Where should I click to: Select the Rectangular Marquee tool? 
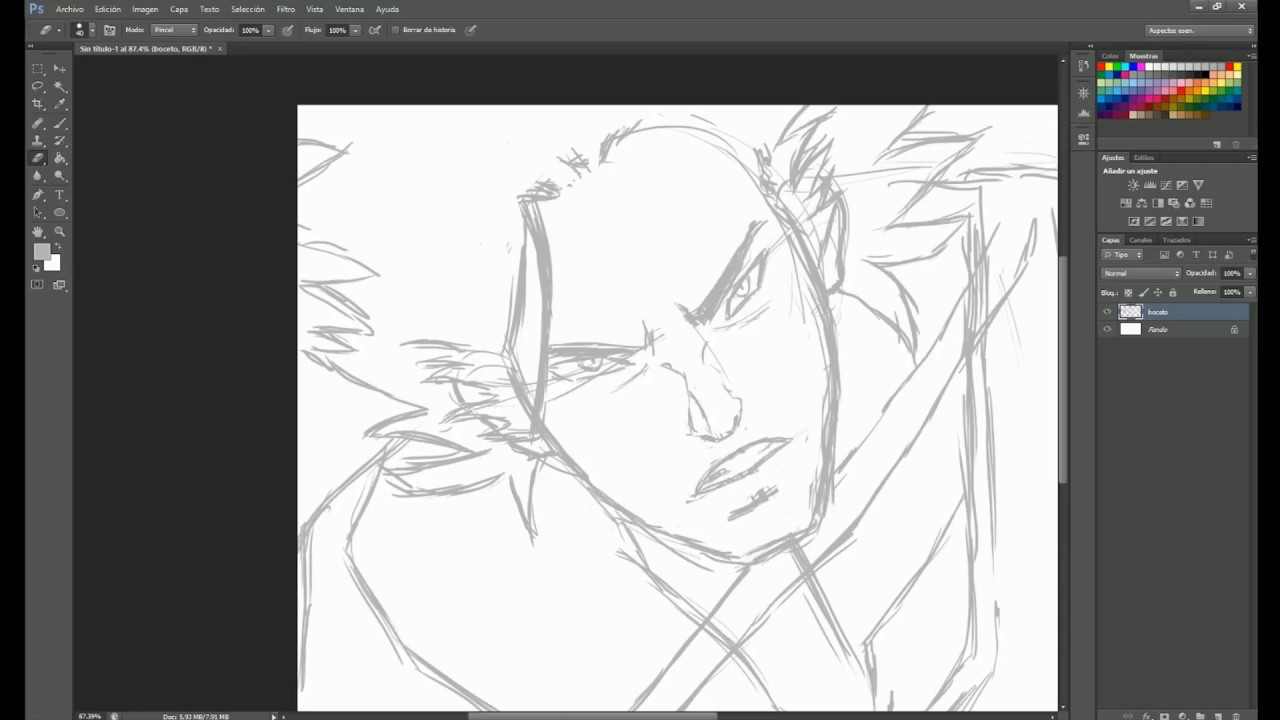tap(38, 69)
